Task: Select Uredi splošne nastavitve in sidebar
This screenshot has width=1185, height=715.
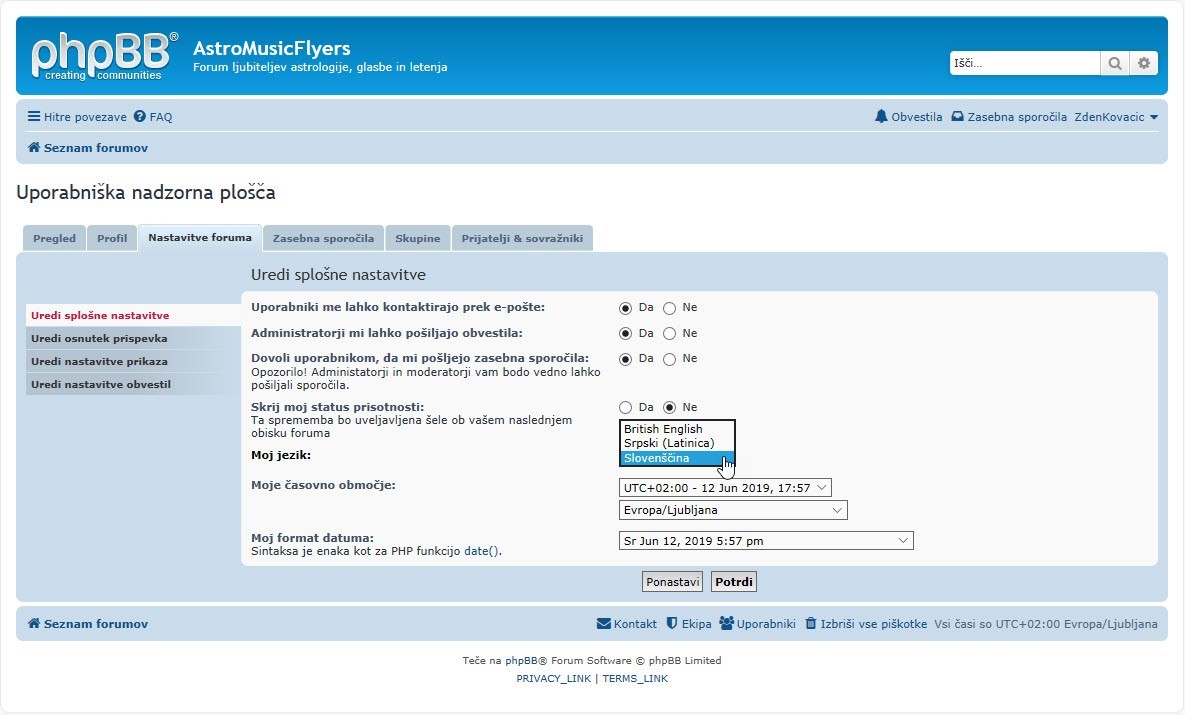Action: (x=133, y=315)
